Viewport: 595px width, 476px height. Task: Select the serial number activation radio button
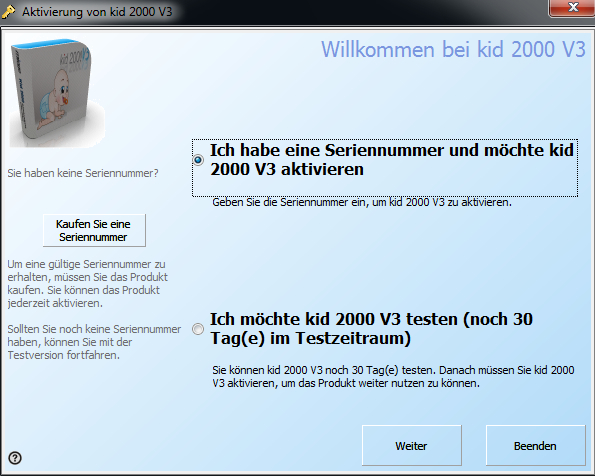198,160
